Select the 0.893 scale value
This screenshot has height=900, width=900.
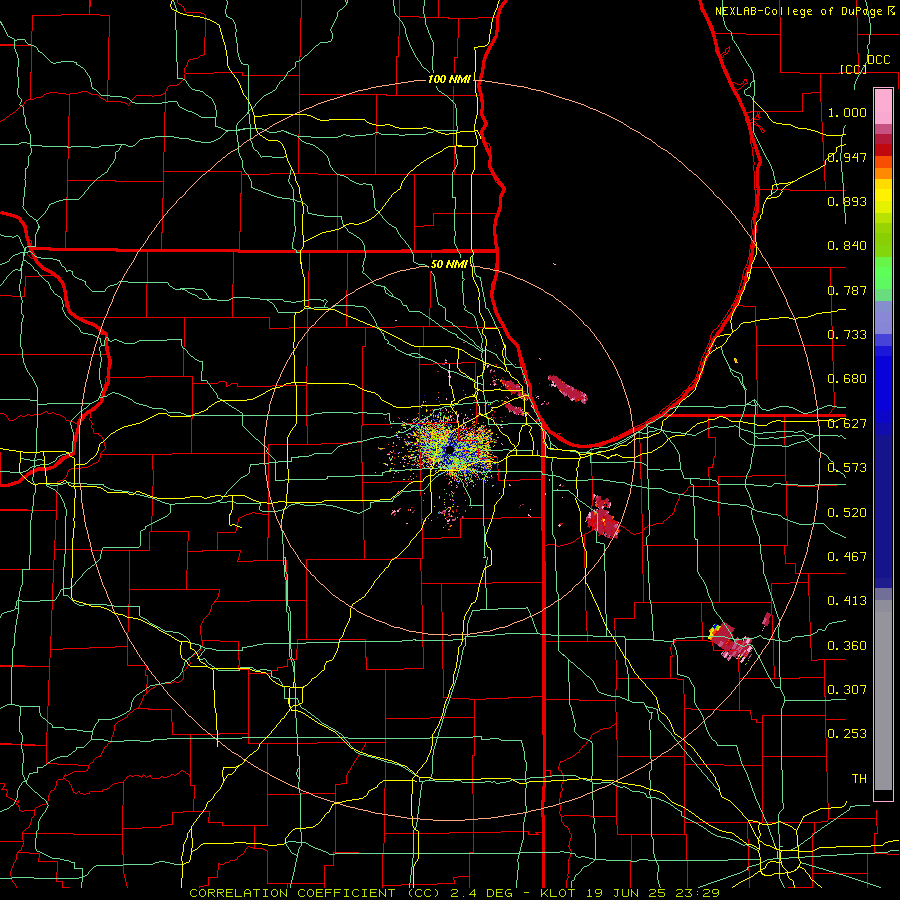click(x=847, y=201)
